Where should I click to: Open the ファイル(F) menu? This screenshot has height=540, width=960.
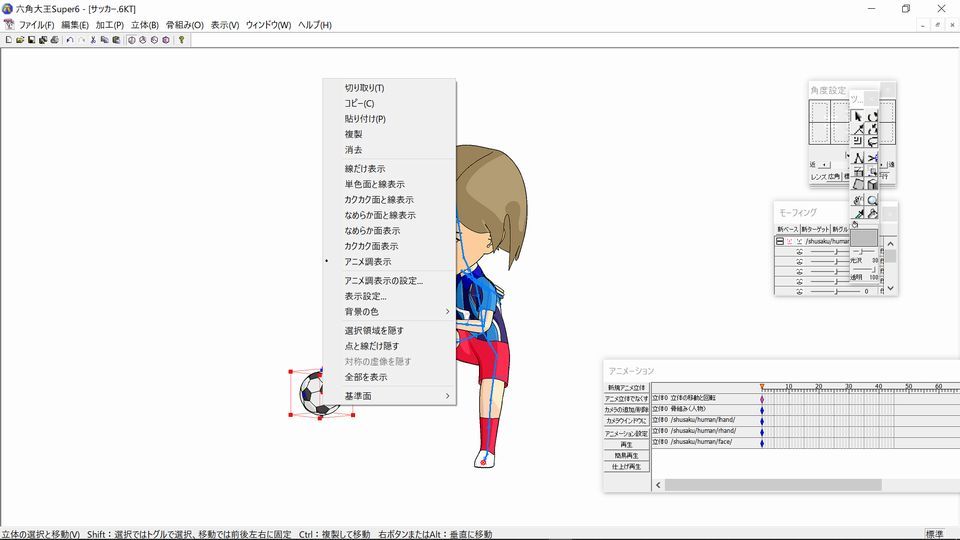pos(36,25)
